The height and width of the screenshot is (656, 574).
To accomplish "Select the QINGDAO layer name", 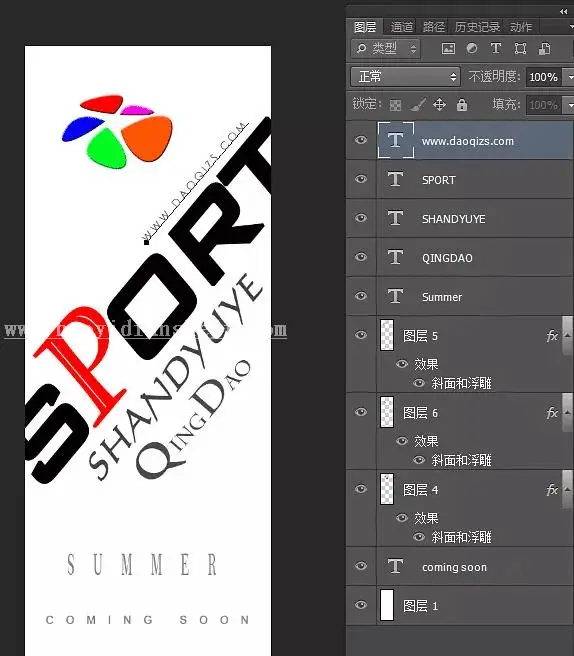I will [x=447, y=258].
